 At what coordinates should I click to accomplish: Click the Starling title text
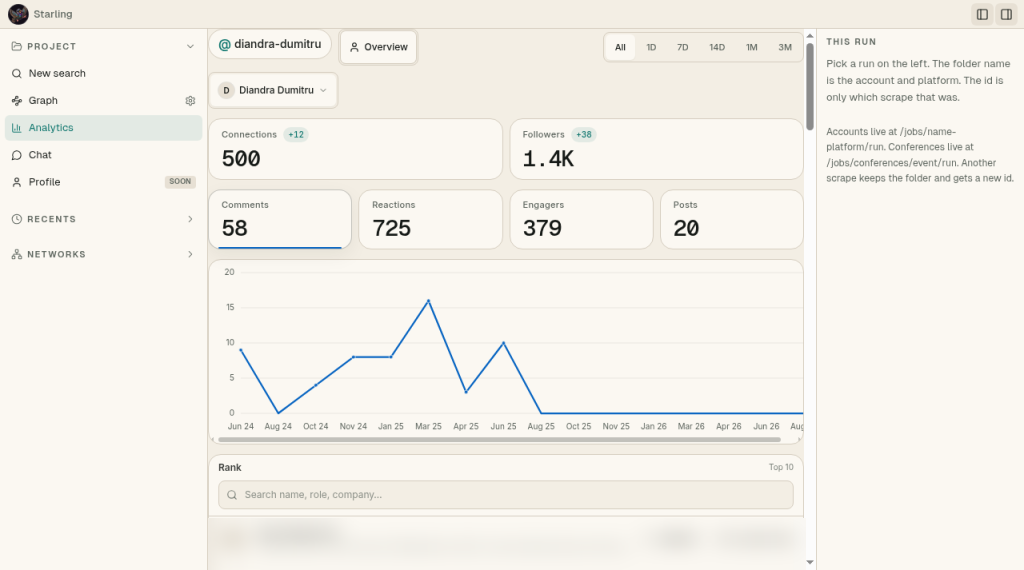point(53,14)
